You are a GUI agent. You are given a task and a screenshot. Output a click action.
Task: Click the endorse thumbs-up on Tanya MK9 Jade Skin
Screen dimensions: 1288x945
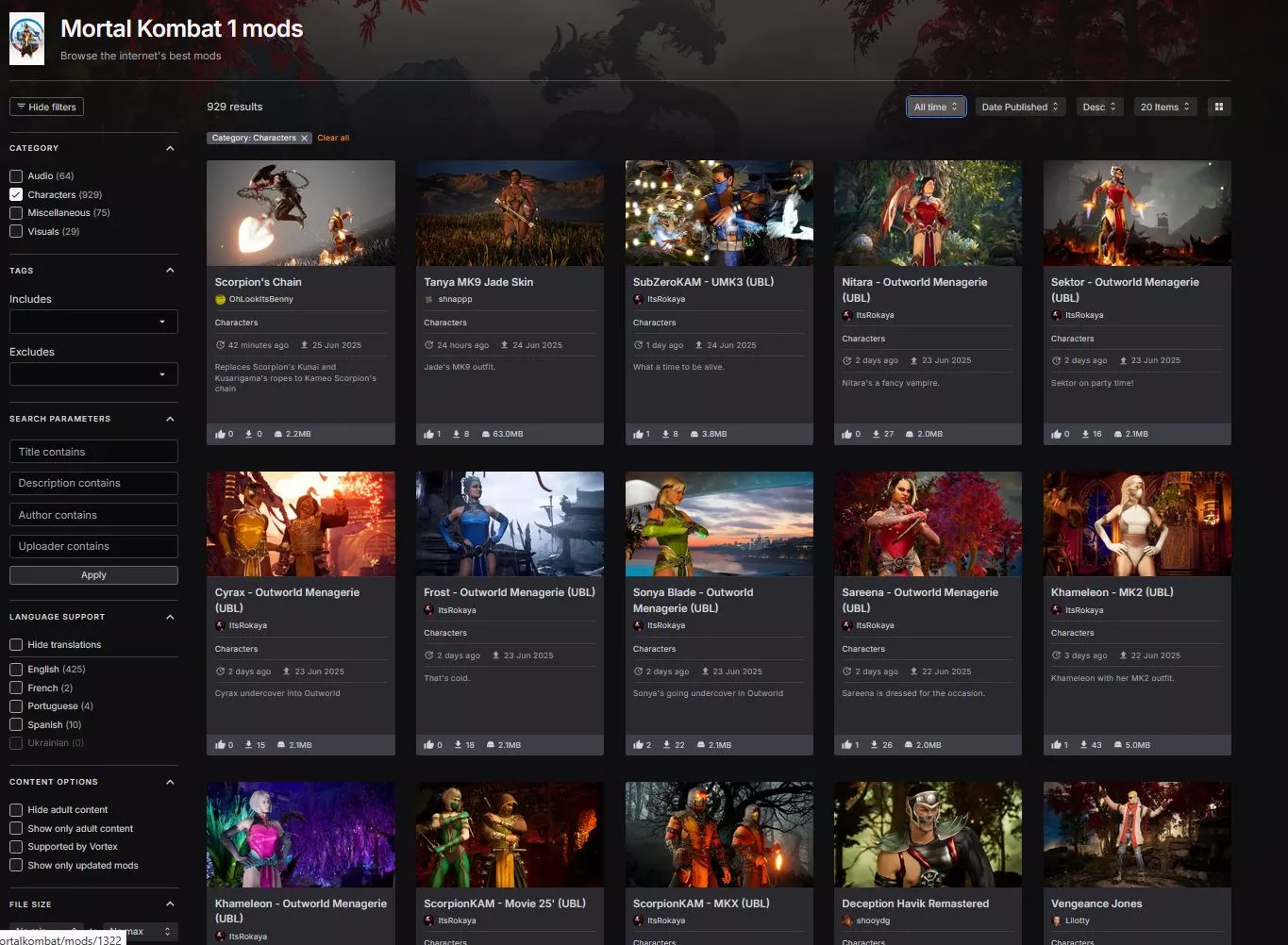[x=428, y=435]
